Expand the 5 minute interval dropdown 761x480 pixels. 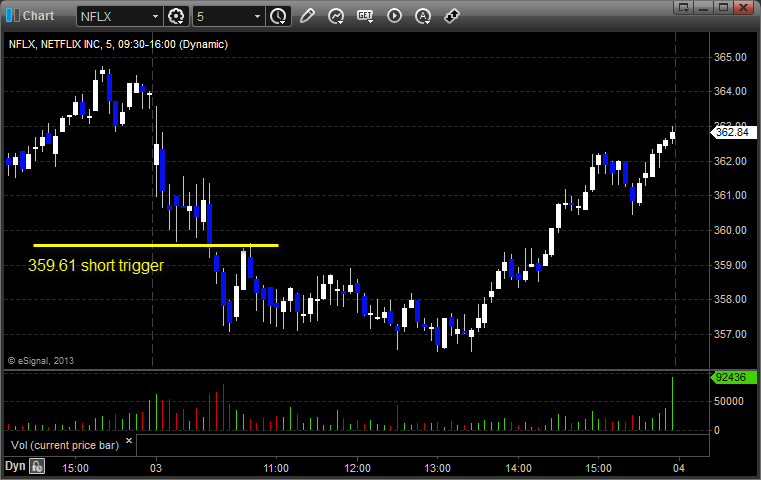coord(257,17)
